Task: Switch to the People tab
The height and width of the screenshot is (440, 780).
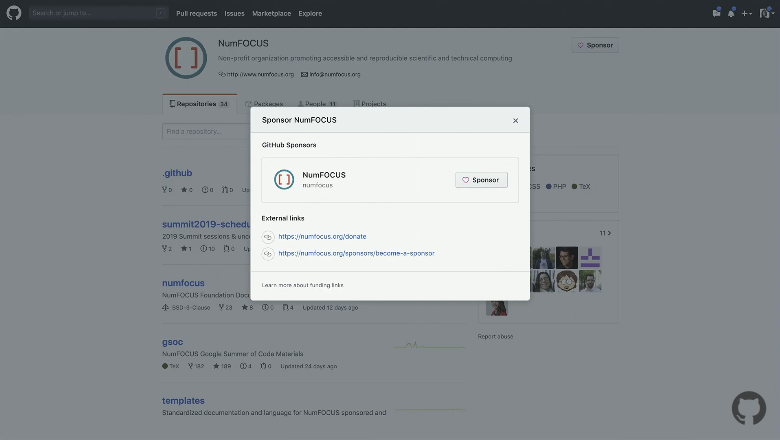Action: (317, 104)
